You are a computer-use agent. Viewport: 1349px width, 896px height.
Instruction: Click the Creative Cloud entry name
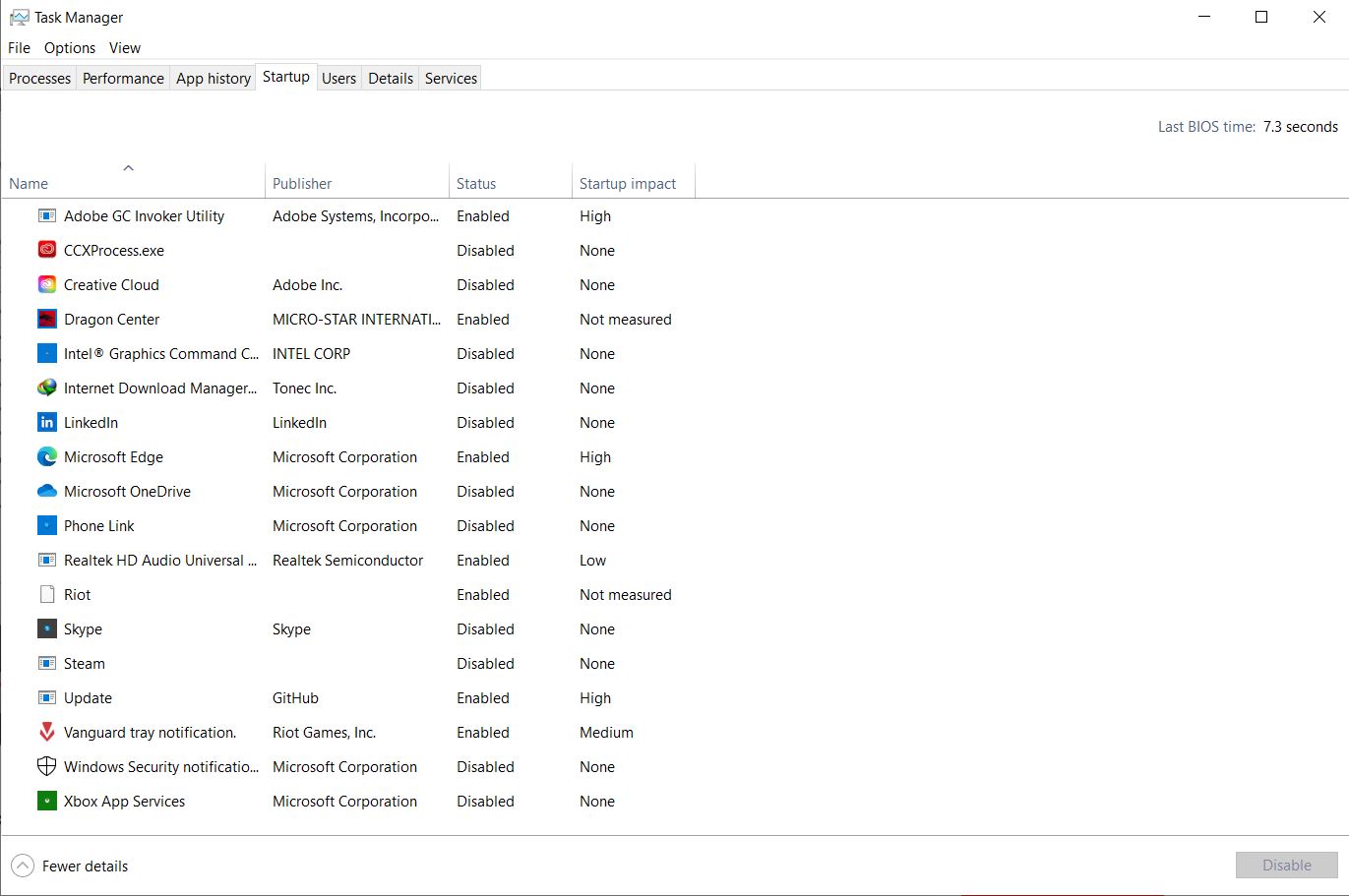pyautogui.click(x=111, y=284)
